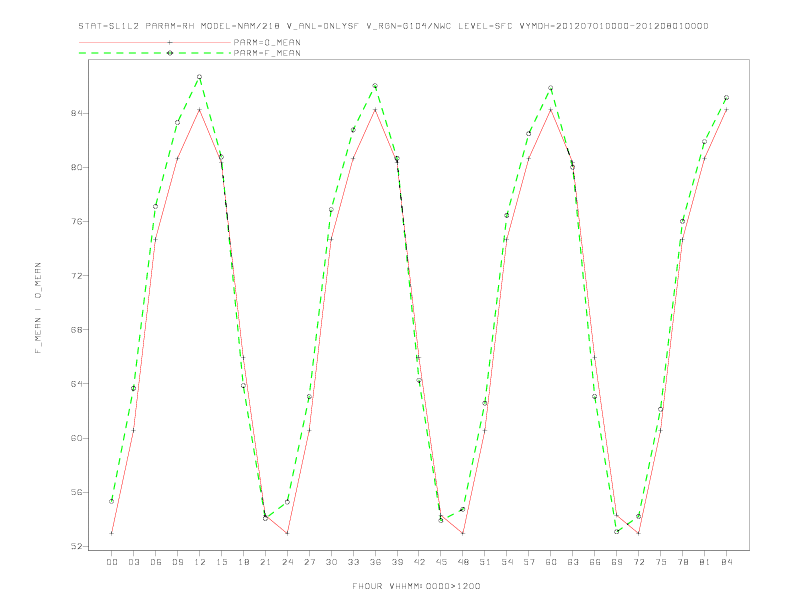Click LEVEL=SFC in the chart title
This screenshot has width=792, height=612.
[x=485, y=26]
